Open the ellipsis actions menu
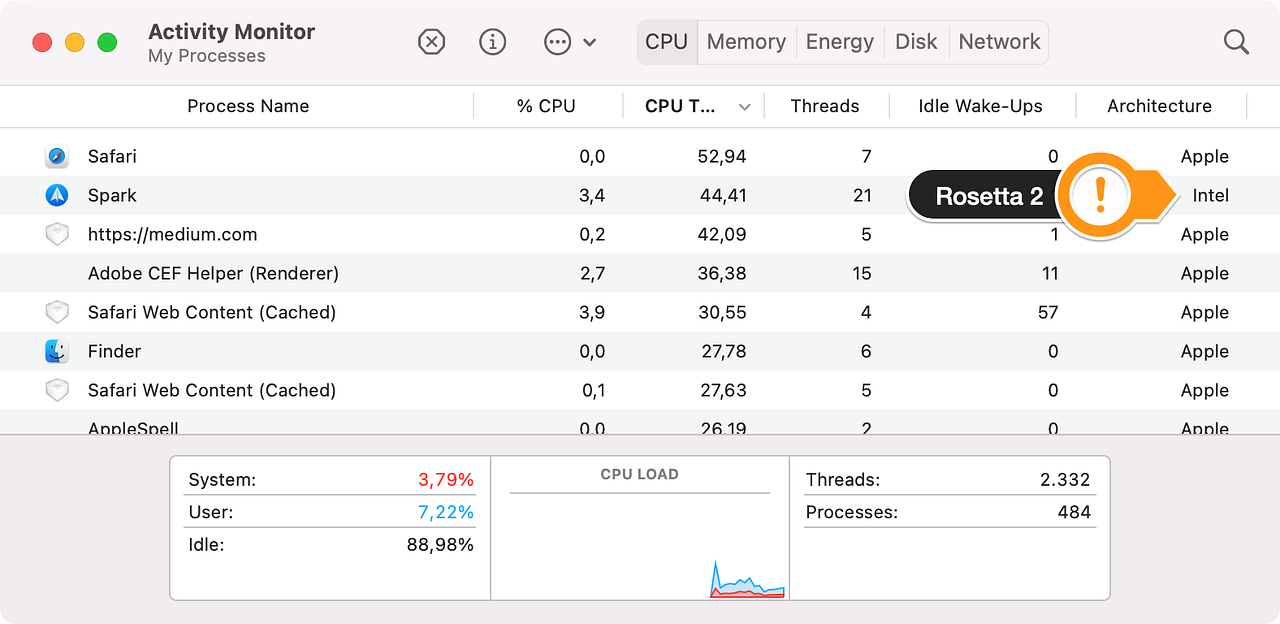Image resolution: width=1280 pixels, height=624 pixels. [x=570, y=42]
